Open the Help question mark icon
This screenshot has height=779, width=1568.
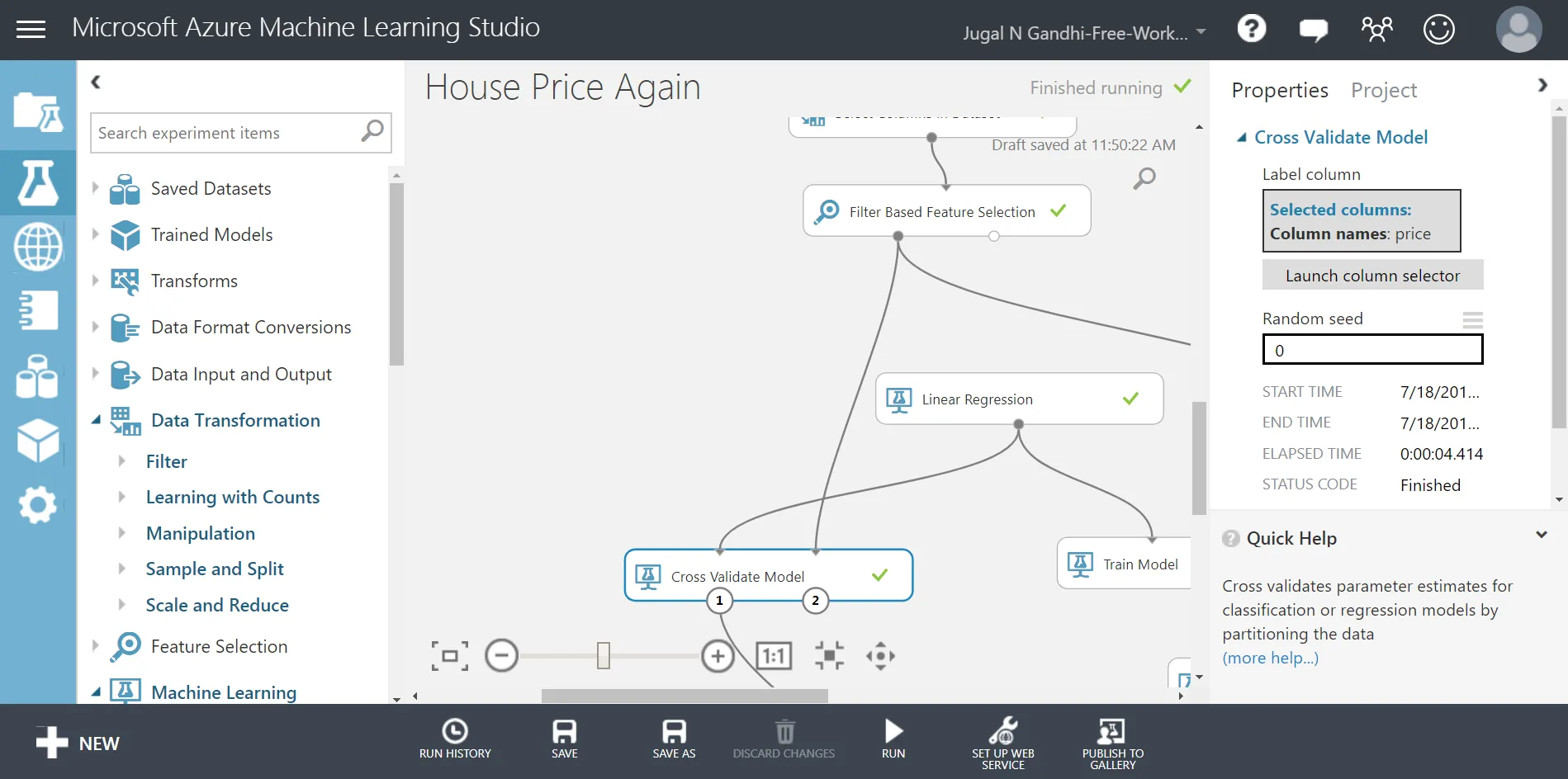pyautogui.click(x=1252, y=29)
